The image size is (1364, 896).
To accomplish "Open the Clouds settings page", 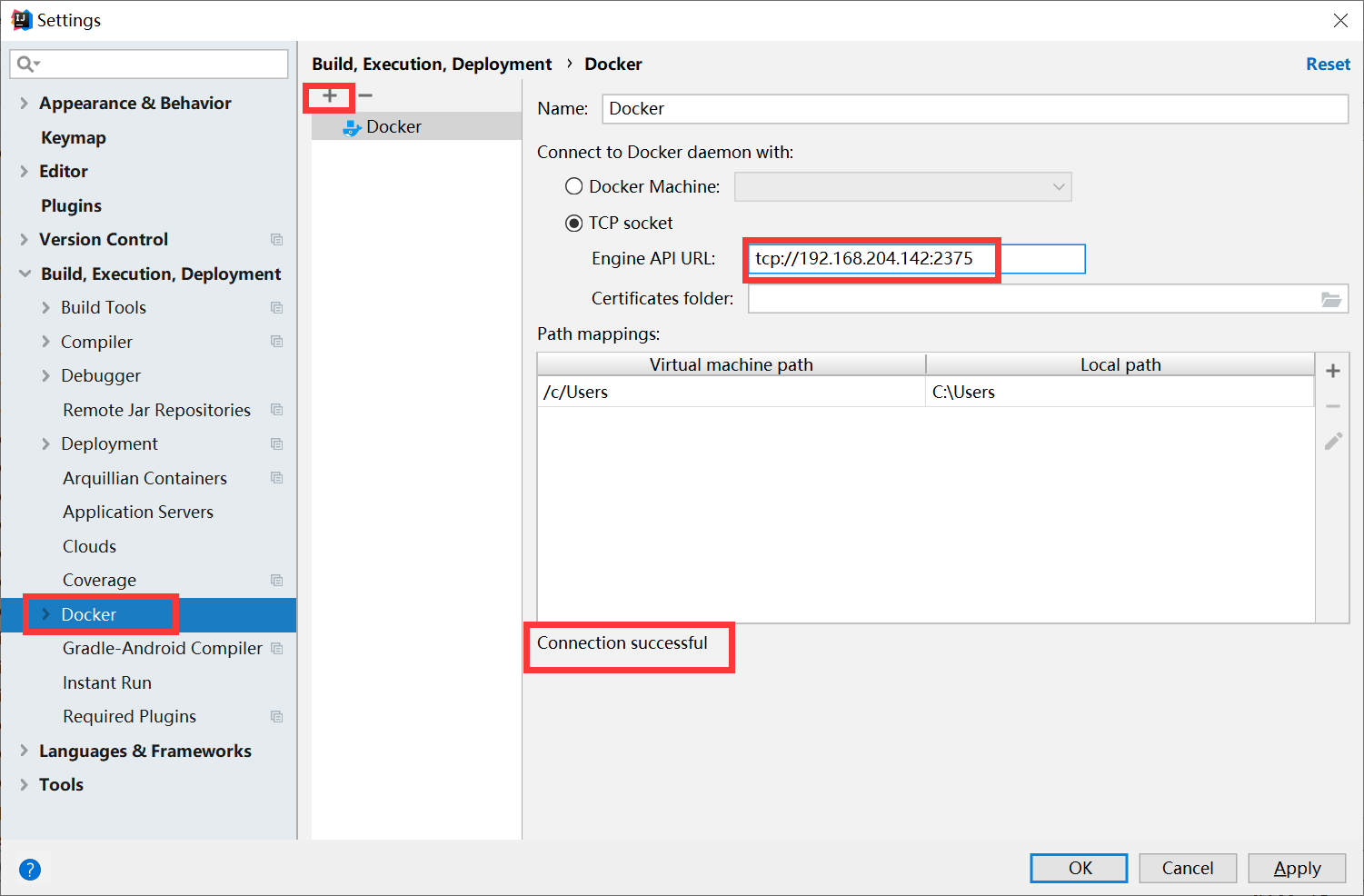I will click(x=89, y=546).
